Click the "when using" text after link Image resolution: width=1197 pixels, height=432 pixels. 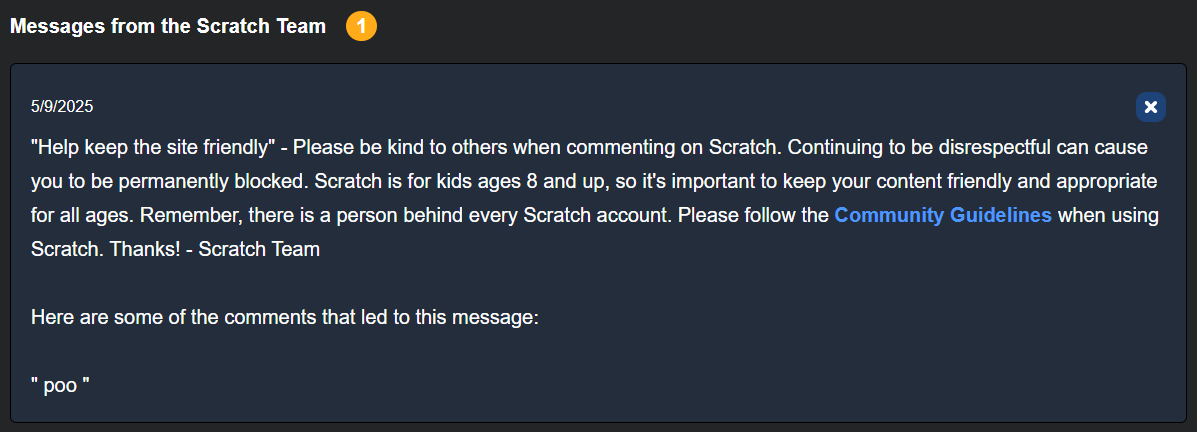1108,215
